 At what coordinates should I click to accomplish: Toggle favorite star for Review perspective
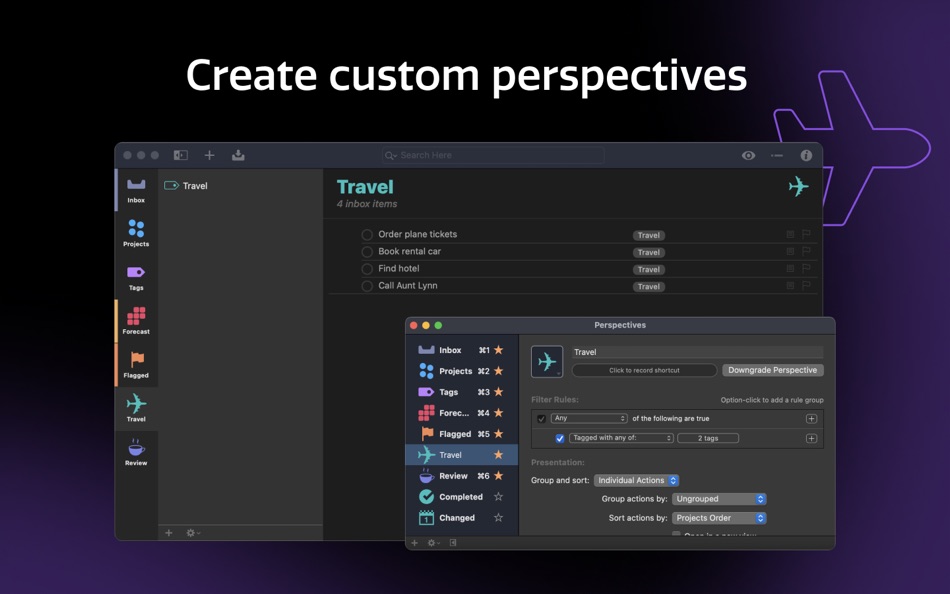click(x=499, y=476)
